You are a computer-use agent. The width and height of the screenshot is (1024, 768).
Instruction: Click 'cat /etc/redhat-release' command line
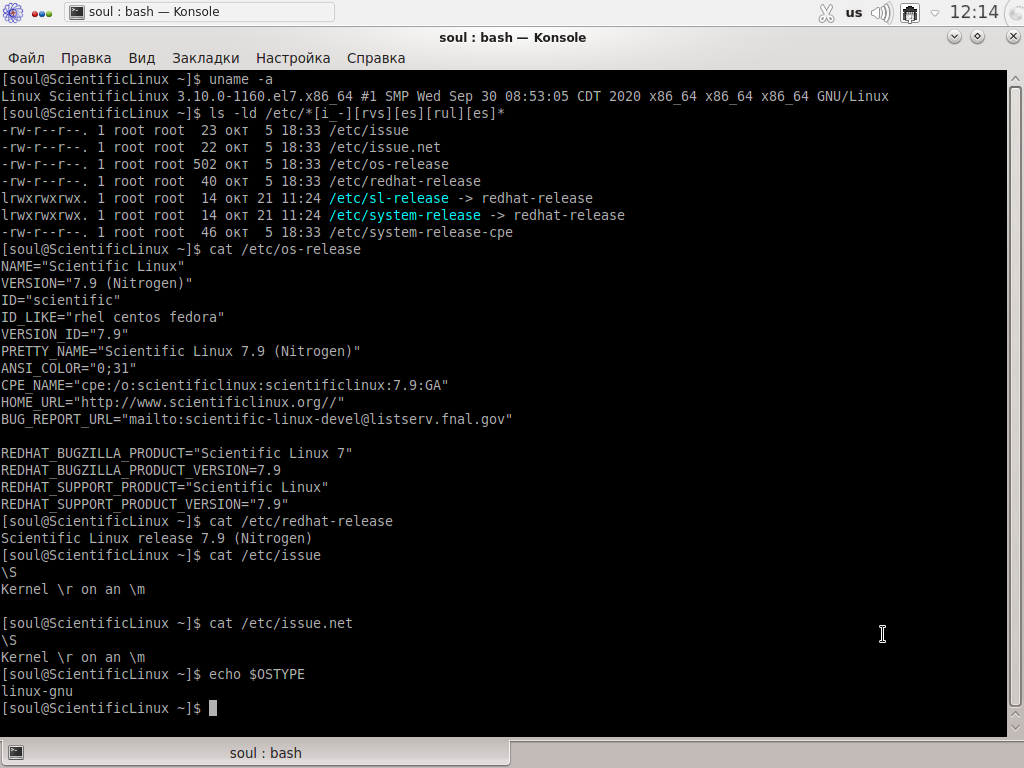tap(301, 521)
